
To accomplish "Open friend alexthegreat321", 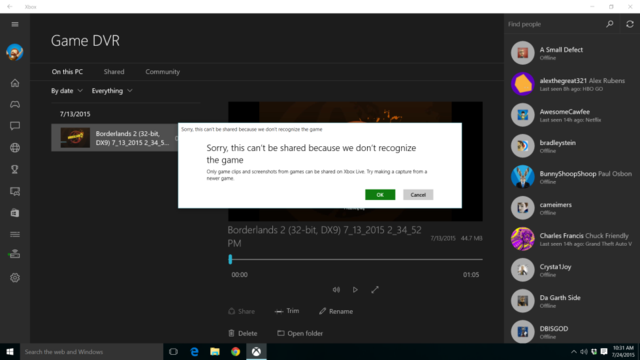I will (x=571, y=84).
